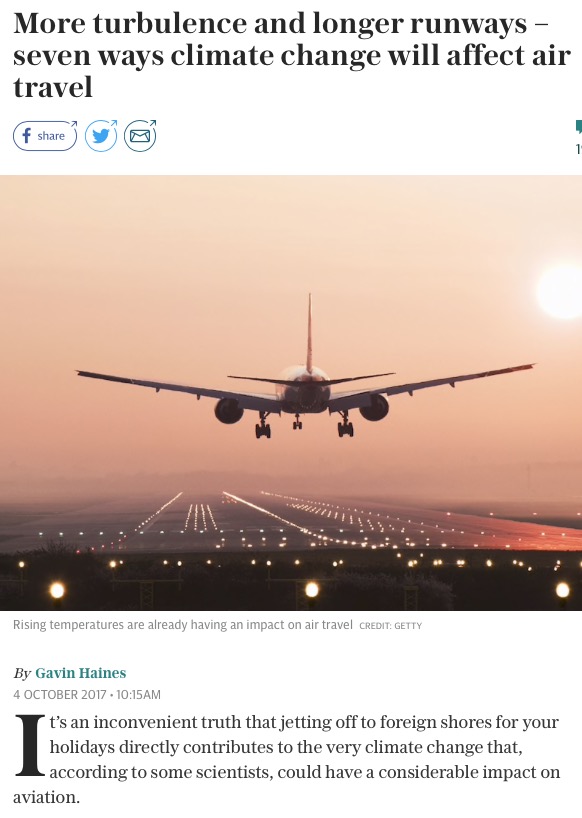This screenshot has width=582, height=818.
Task: Click the 'share' text label
Action: coord(51,136)
